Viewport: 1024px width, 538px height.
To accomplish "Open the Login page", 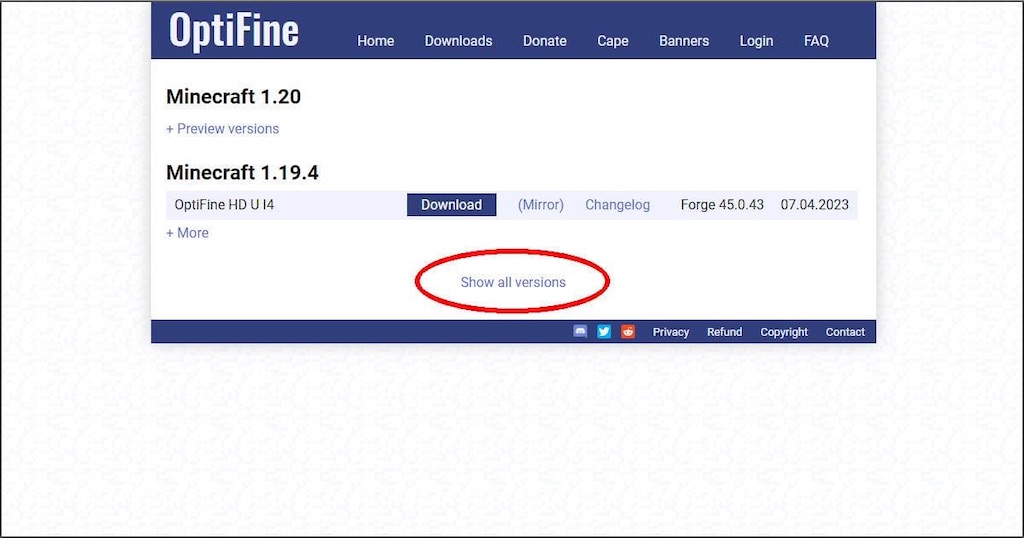I will pyautogui.click(x=756, y=40).
